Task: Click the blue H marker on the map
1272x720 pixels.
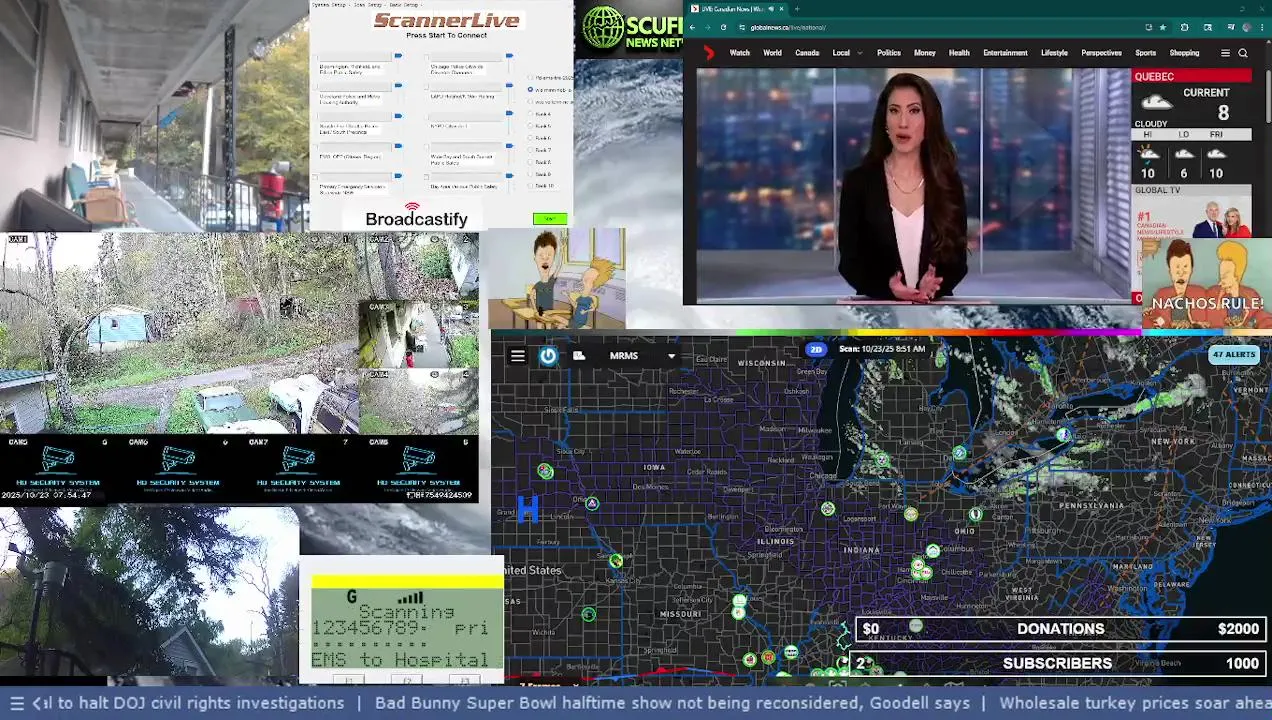Action: tap(528, 510)
